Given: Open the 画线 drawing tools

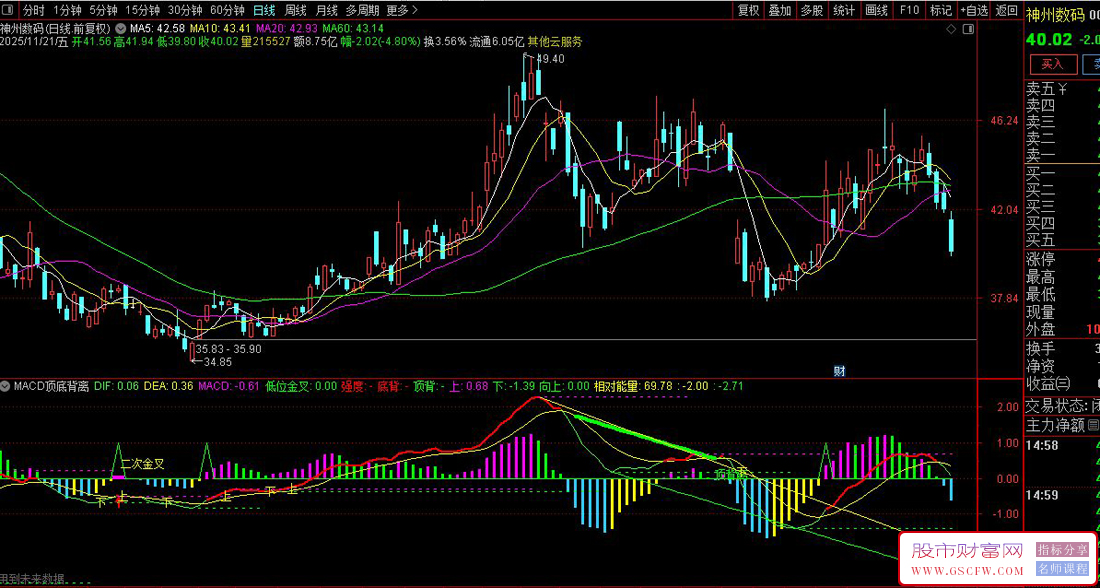Looking at the screenshot, I should point(876,10).
